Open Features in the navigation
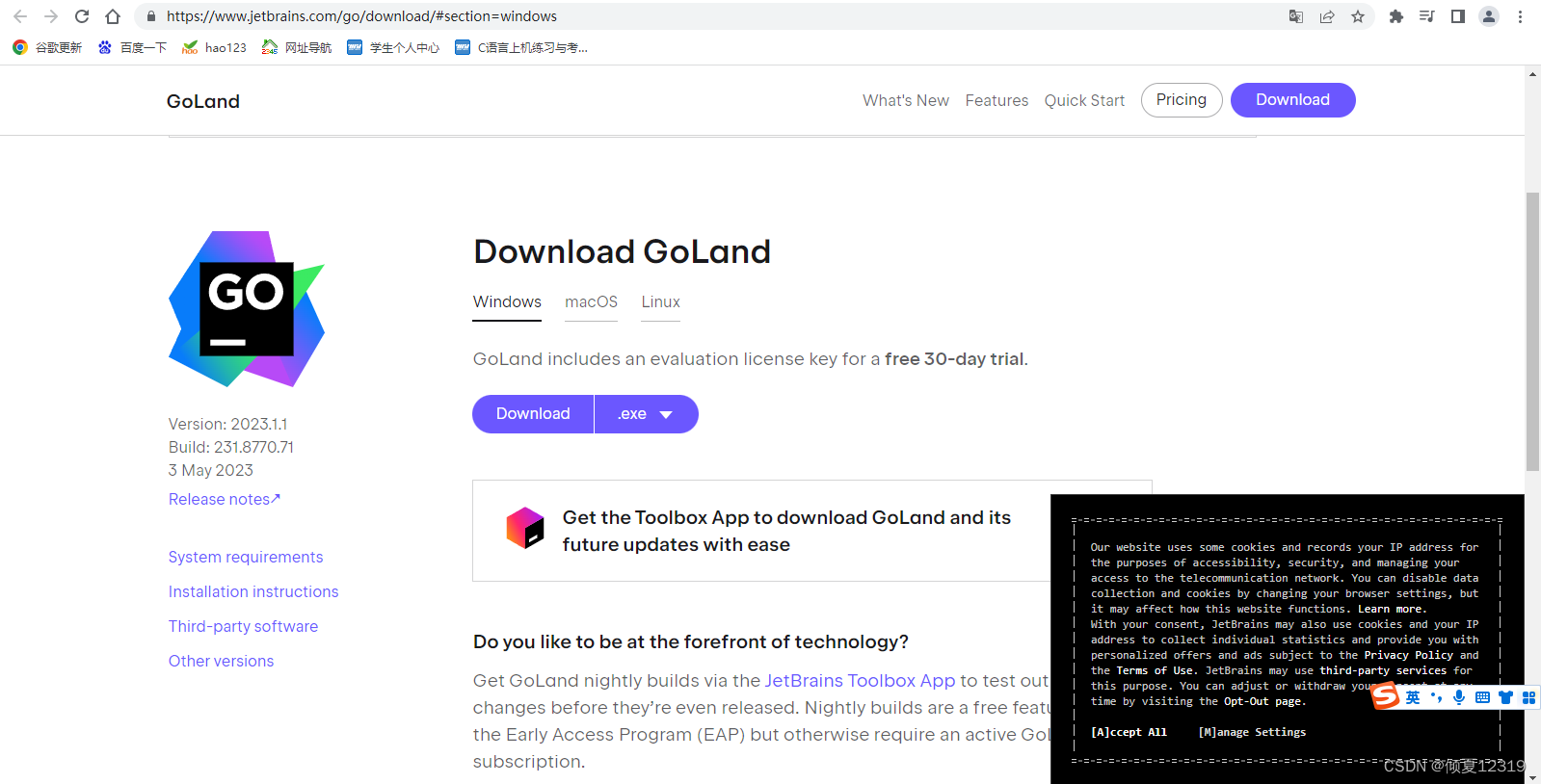1541x784 pixels. tap(996, 100)
